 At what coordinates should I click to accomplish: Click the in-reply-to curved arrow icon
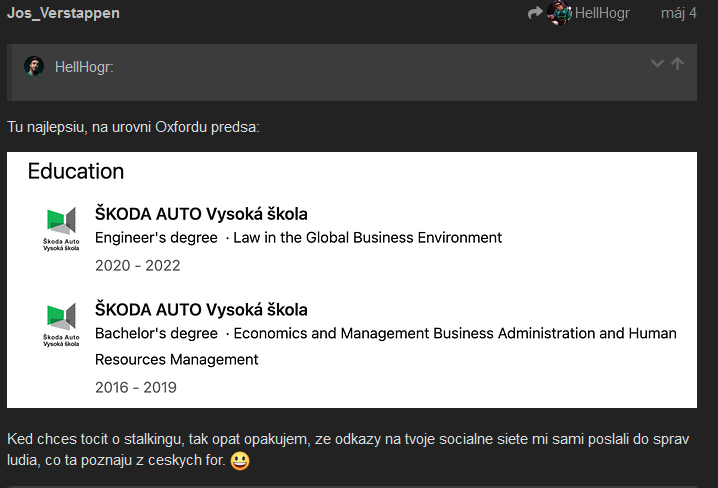point(534,13)
